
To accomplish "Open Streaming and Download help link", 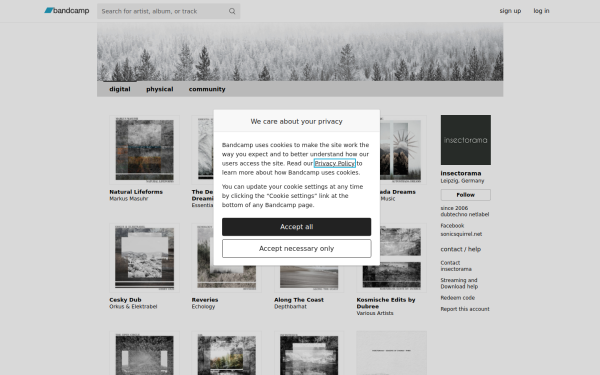I will pos(459,283).
